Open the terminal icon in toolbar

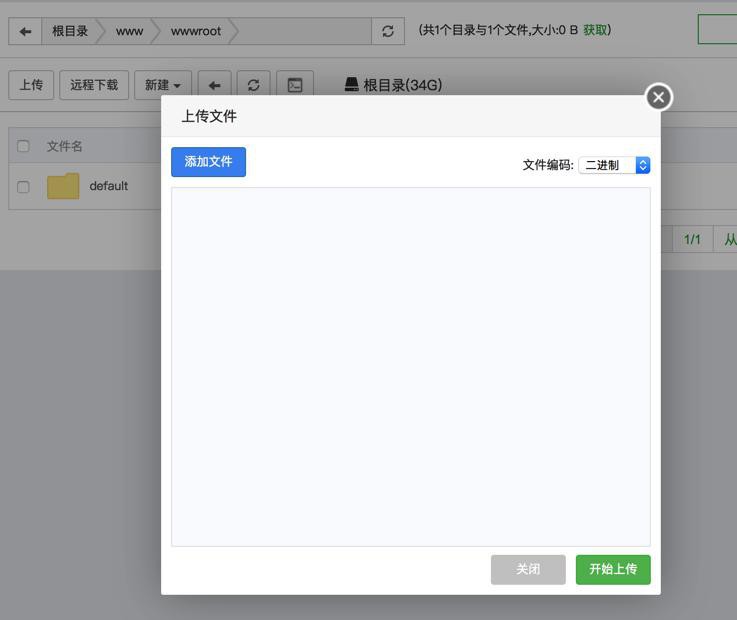pos(295,85)
